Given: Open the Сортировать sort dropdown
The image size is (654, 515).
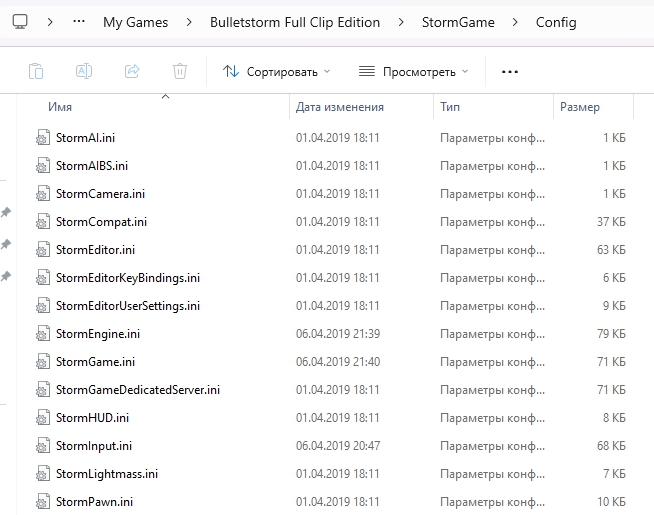Looking at the screenshot, I should (276, 72).
